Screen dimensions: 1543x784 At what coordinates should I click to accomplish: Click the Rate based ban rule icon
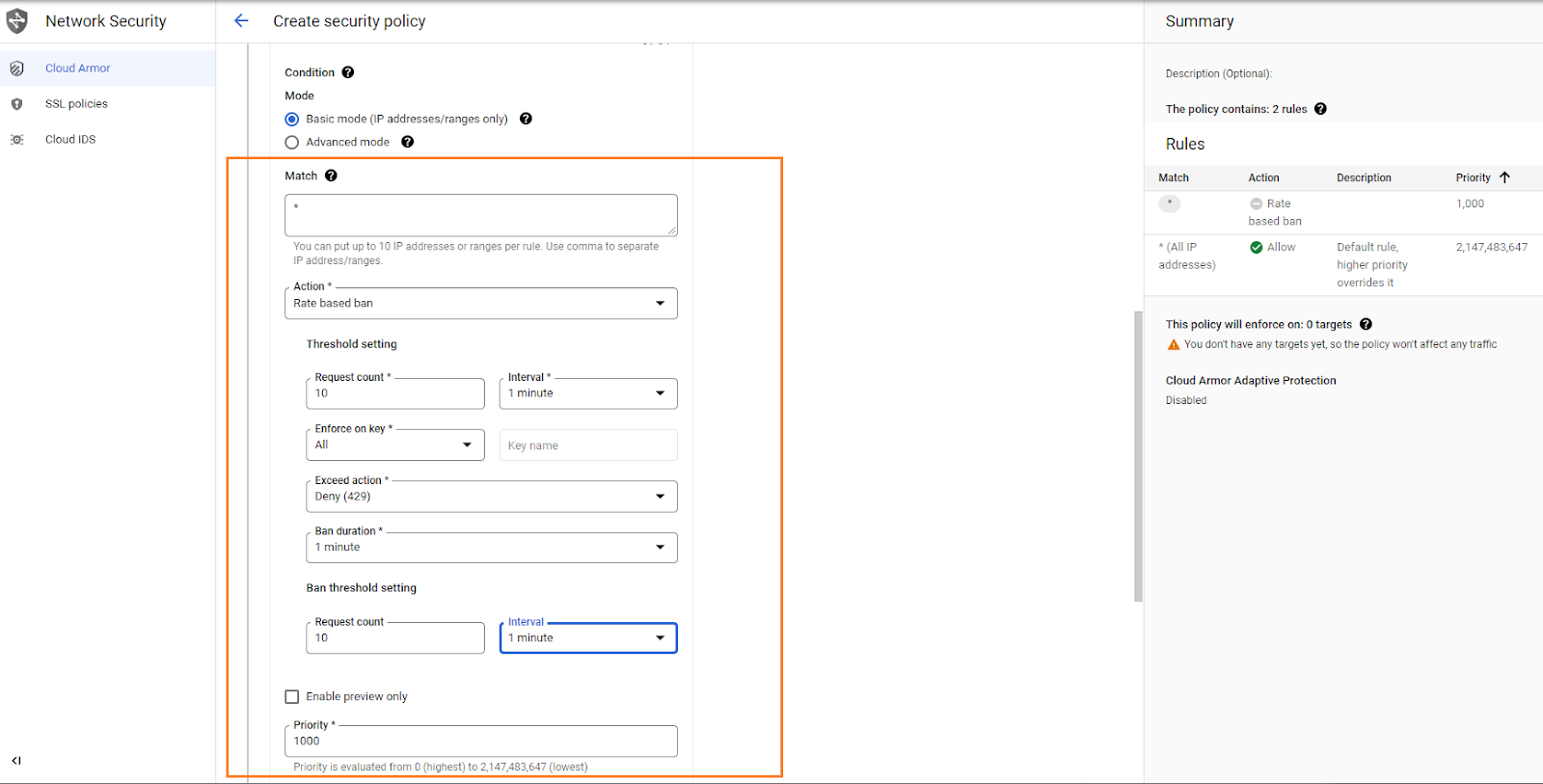point(1257,203)
